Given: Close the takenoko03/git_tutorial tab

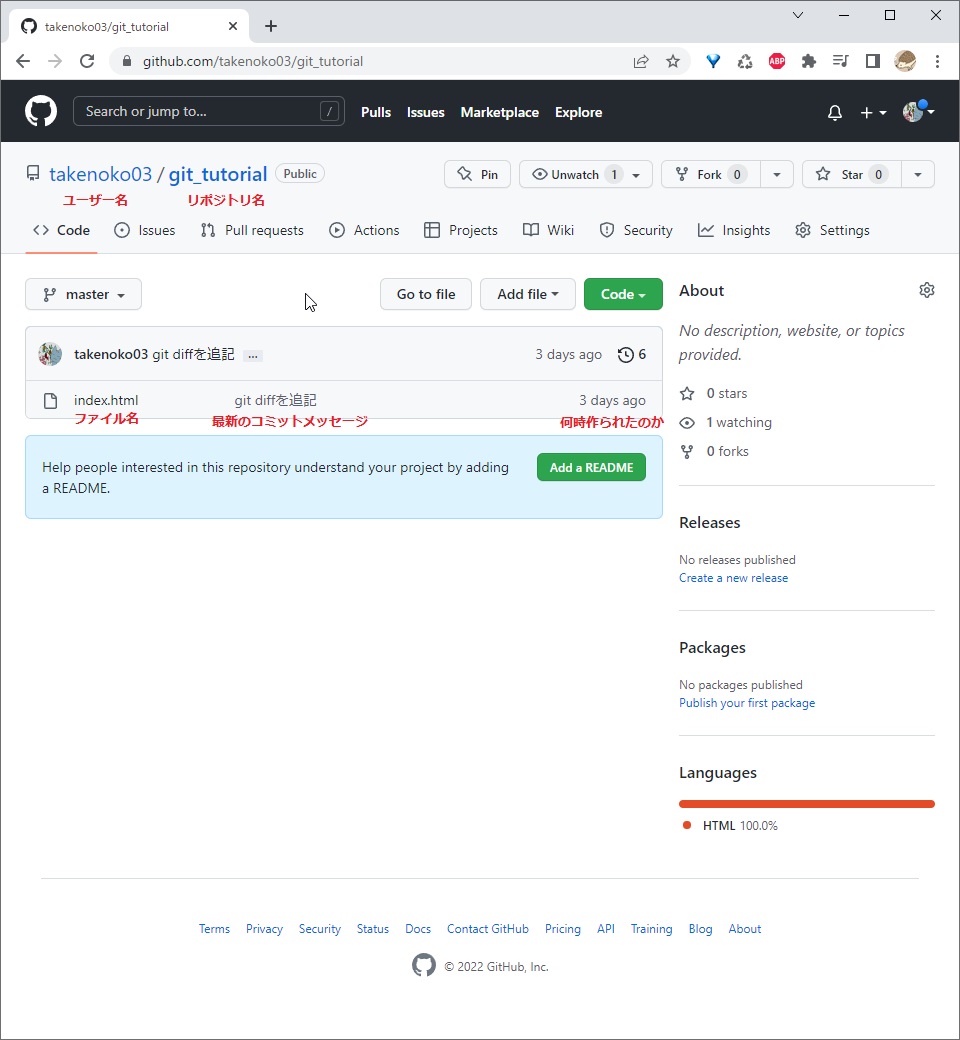Looking at the screenshot, I should [x=233, y=26].
